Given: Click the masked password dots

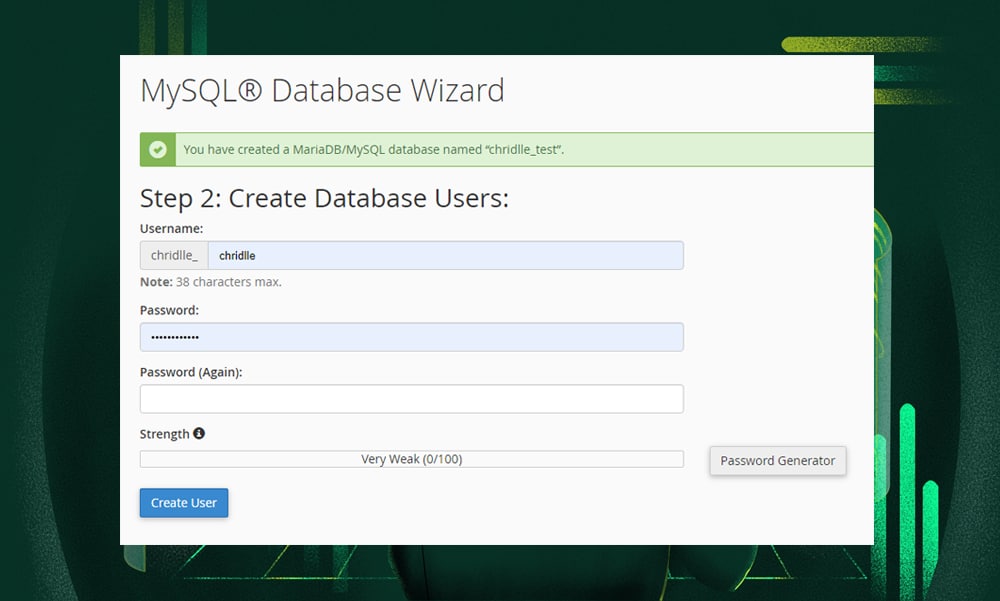Looking at the screenshot, I should [x=172, y=337].
